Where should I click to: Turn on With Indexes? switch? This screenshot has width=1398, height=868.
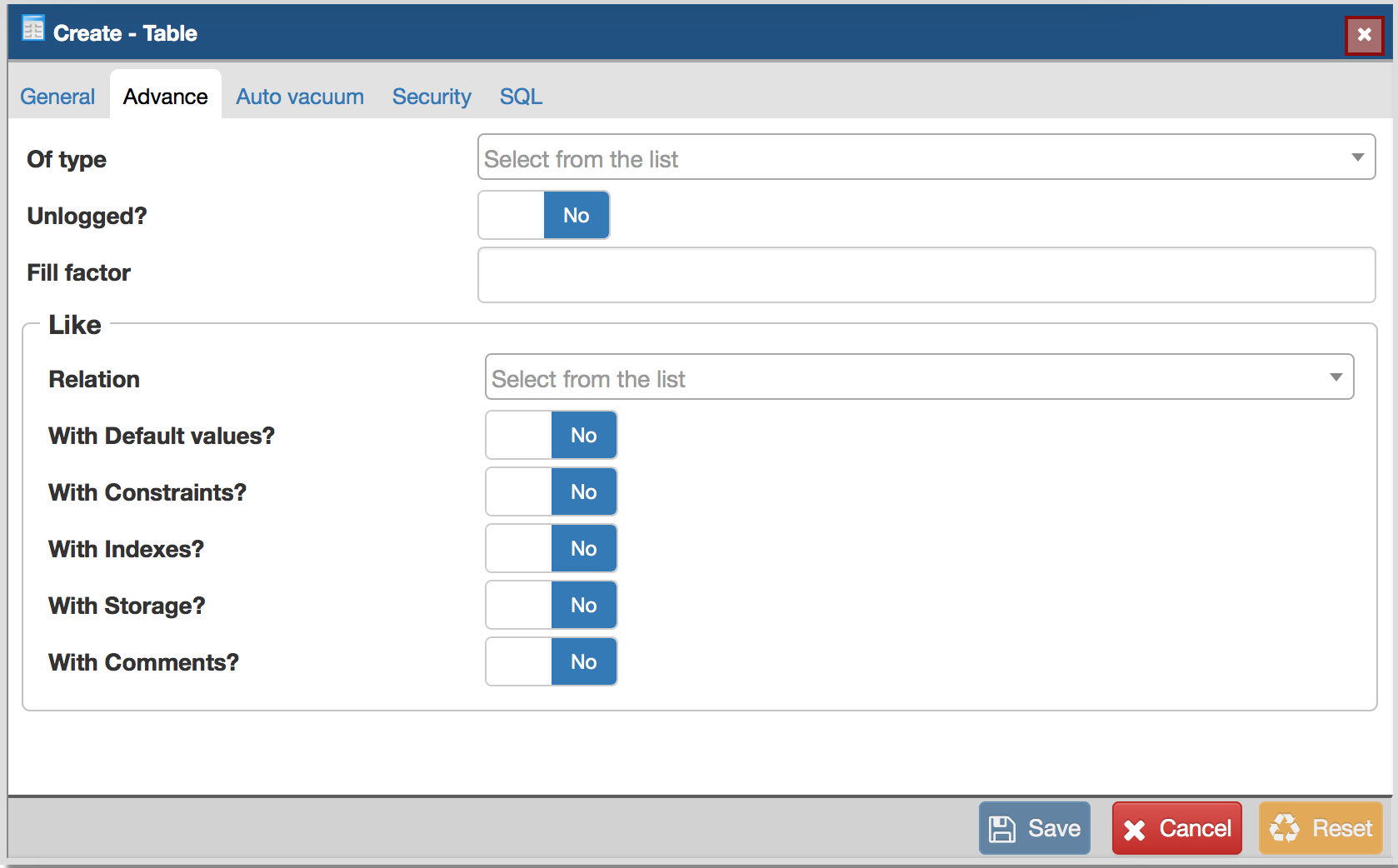point(551,549)
